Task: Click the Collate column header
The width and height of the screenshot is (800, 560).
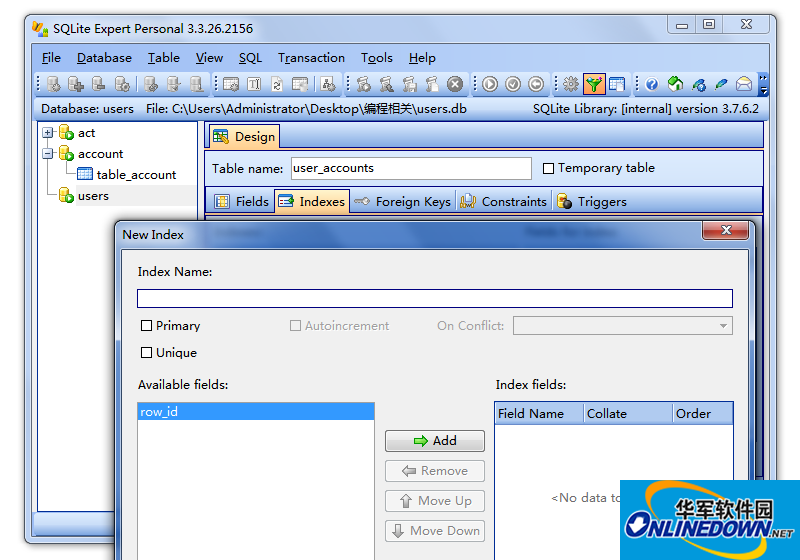Action: (x=628, y=414)
